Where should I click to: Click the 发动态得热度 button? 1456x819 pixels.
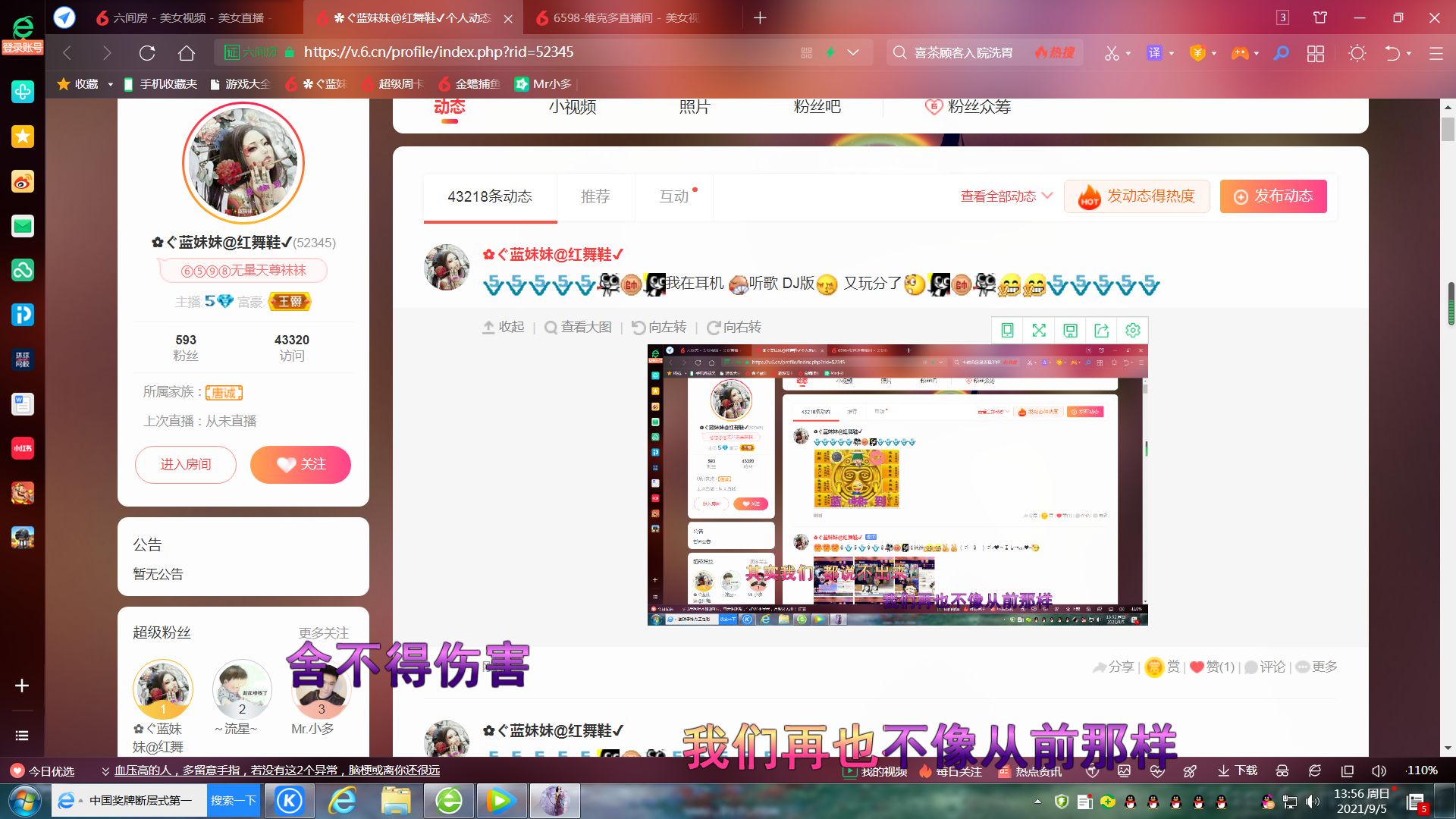1137,196
